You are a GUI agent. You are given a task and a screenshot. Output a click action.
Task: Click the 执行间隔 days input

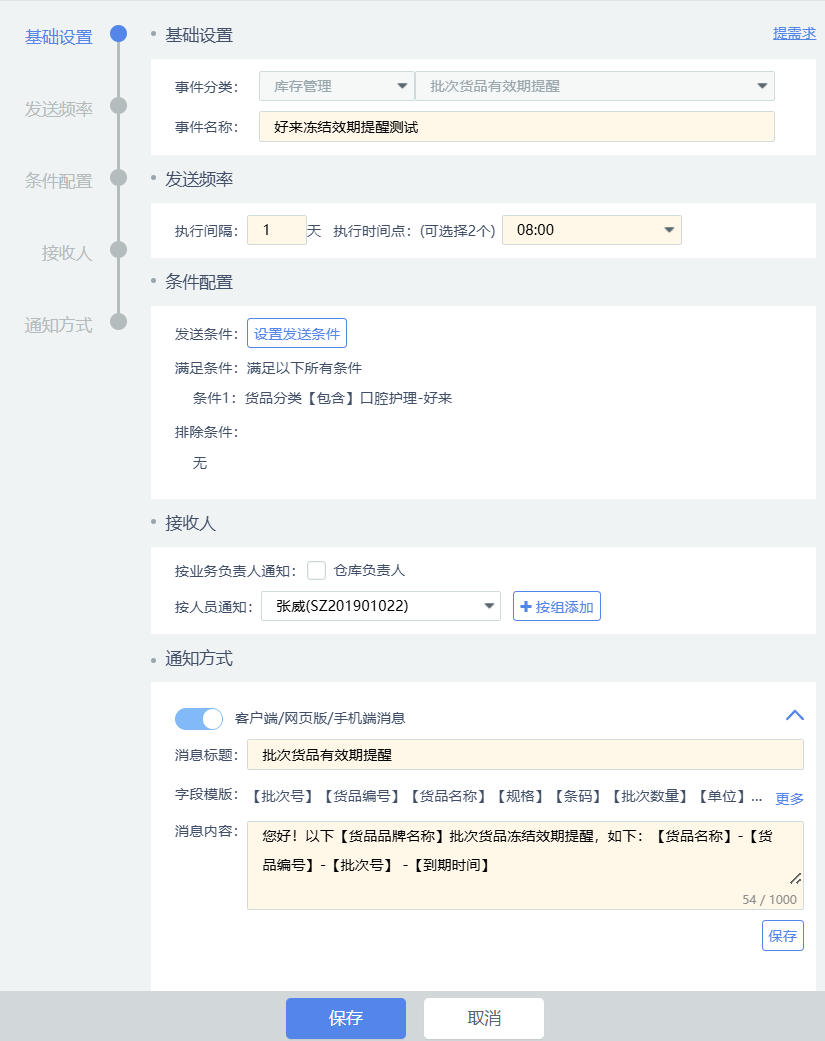point(277,230)
